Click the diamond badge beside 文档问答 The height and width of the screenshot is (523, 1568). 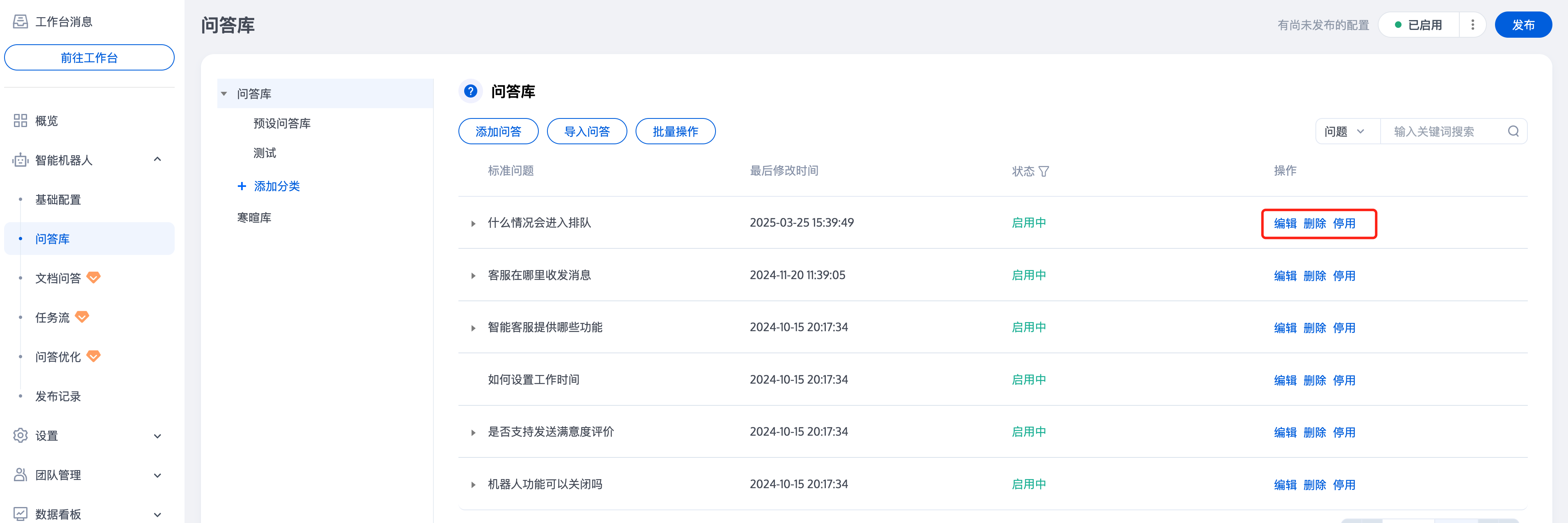click(93, 278)
